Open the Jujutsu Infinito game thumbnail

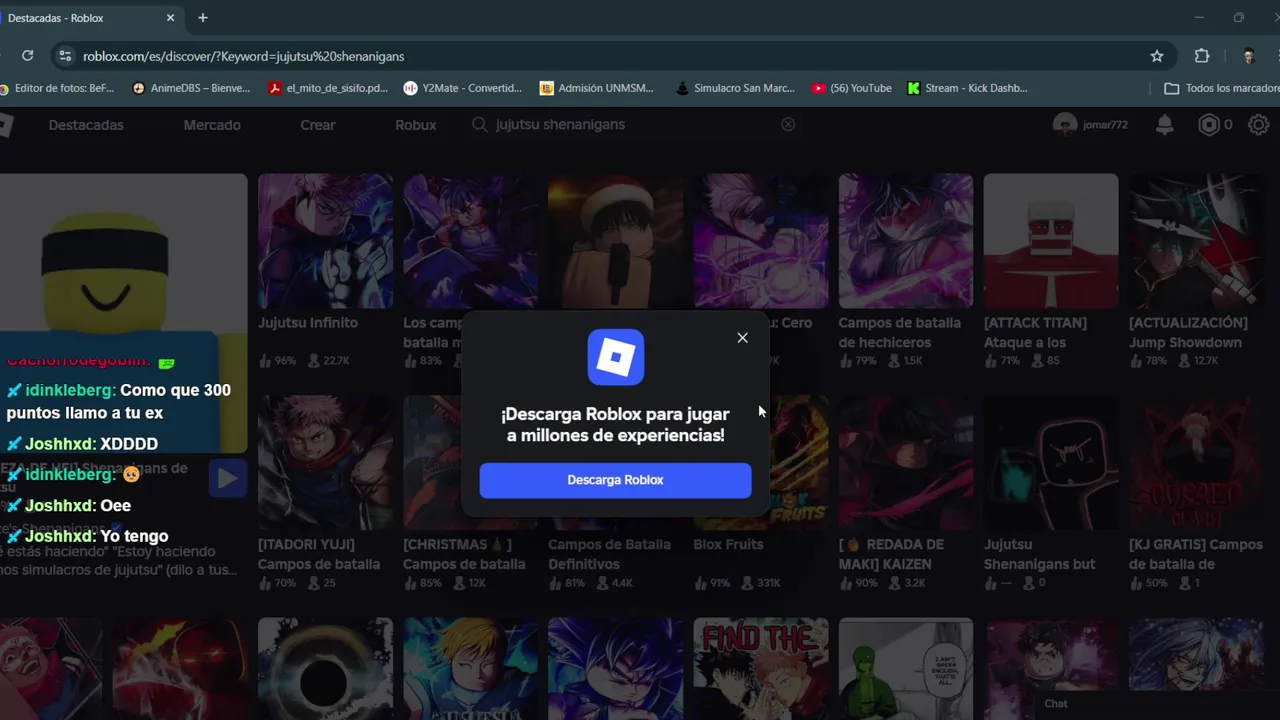(325, 241)
